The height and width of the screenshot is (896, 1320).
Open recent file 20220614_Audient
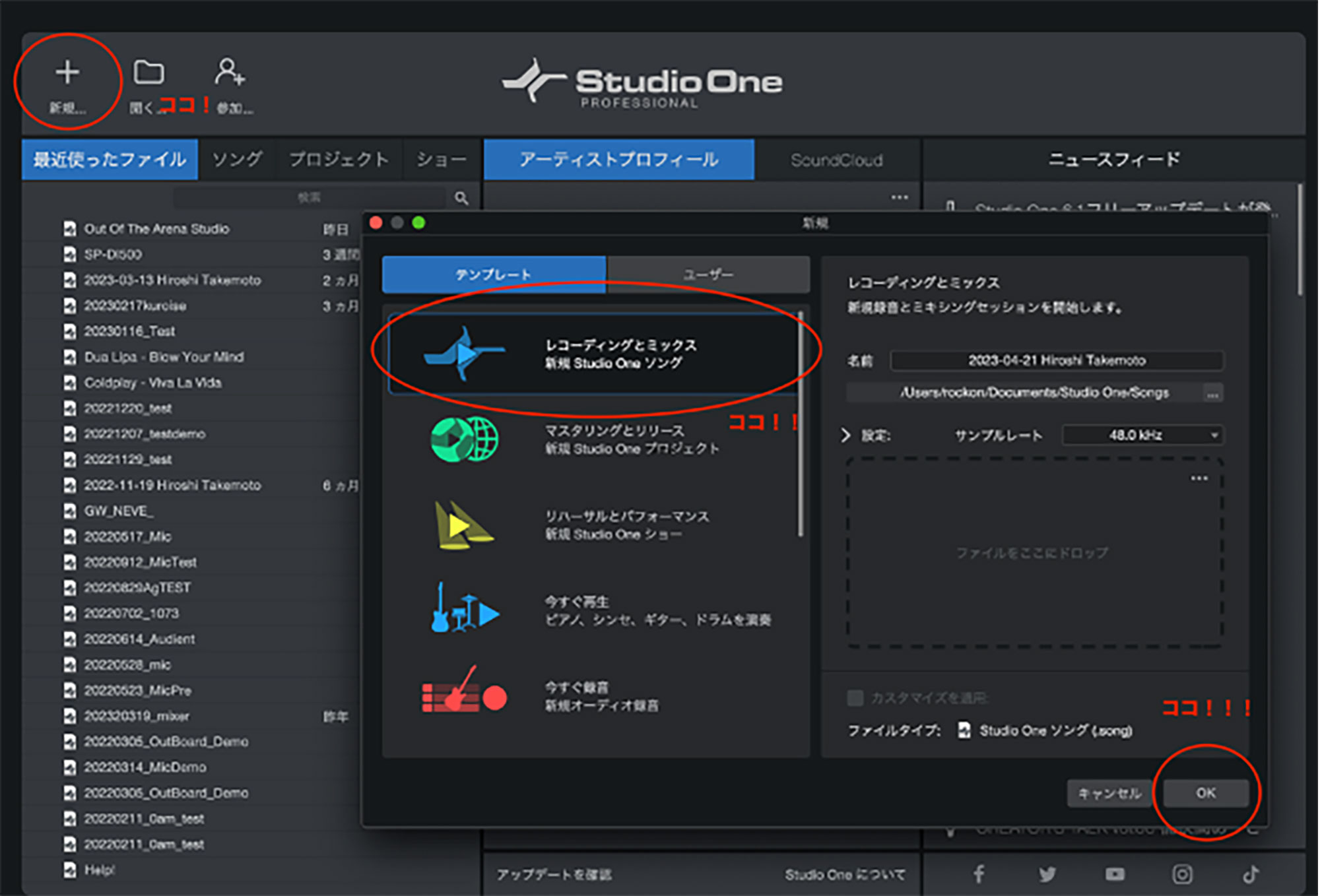coord(139,639)
